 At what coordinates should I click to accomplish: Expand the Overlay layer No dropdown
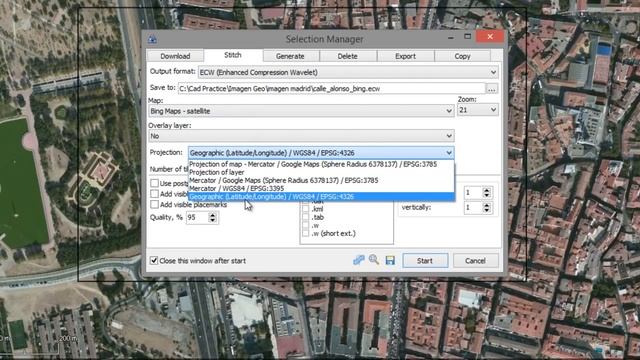coord(301,136)
